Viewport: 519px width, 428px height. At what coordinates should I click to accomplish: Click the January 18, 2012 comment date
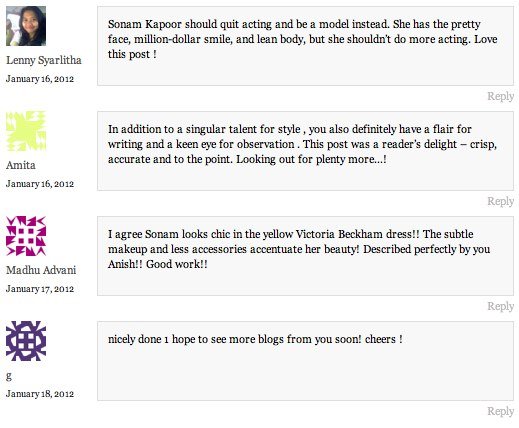point(40,394)
